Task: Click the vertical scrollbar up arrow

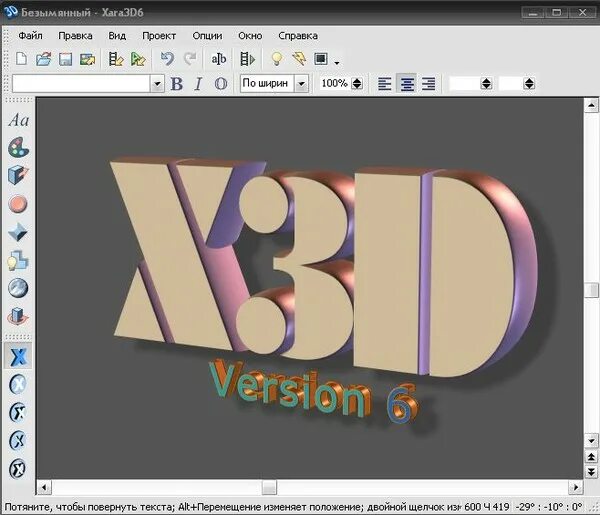Action: (x=591, y=105)
